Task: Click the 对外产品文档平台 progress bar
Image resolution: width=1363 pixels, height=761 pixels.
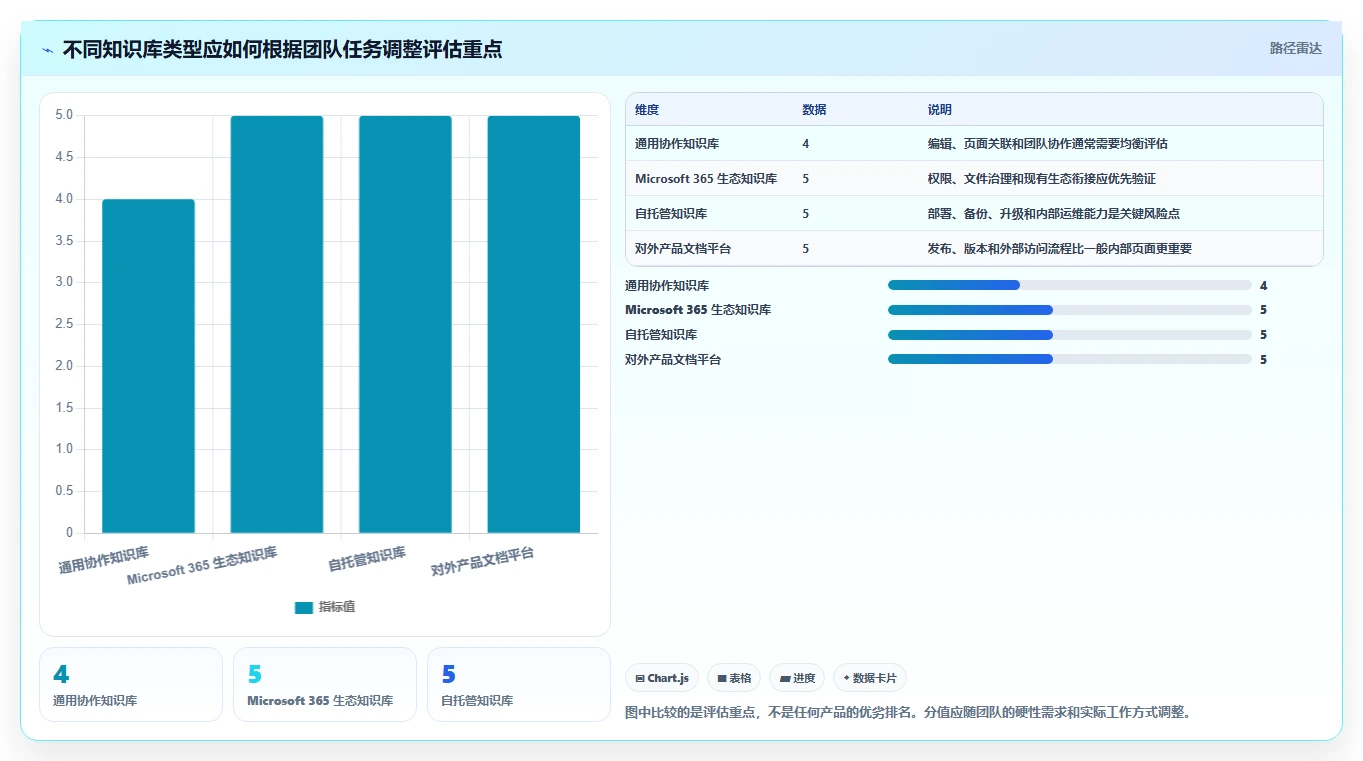Action: click(x=1070, y=359)
